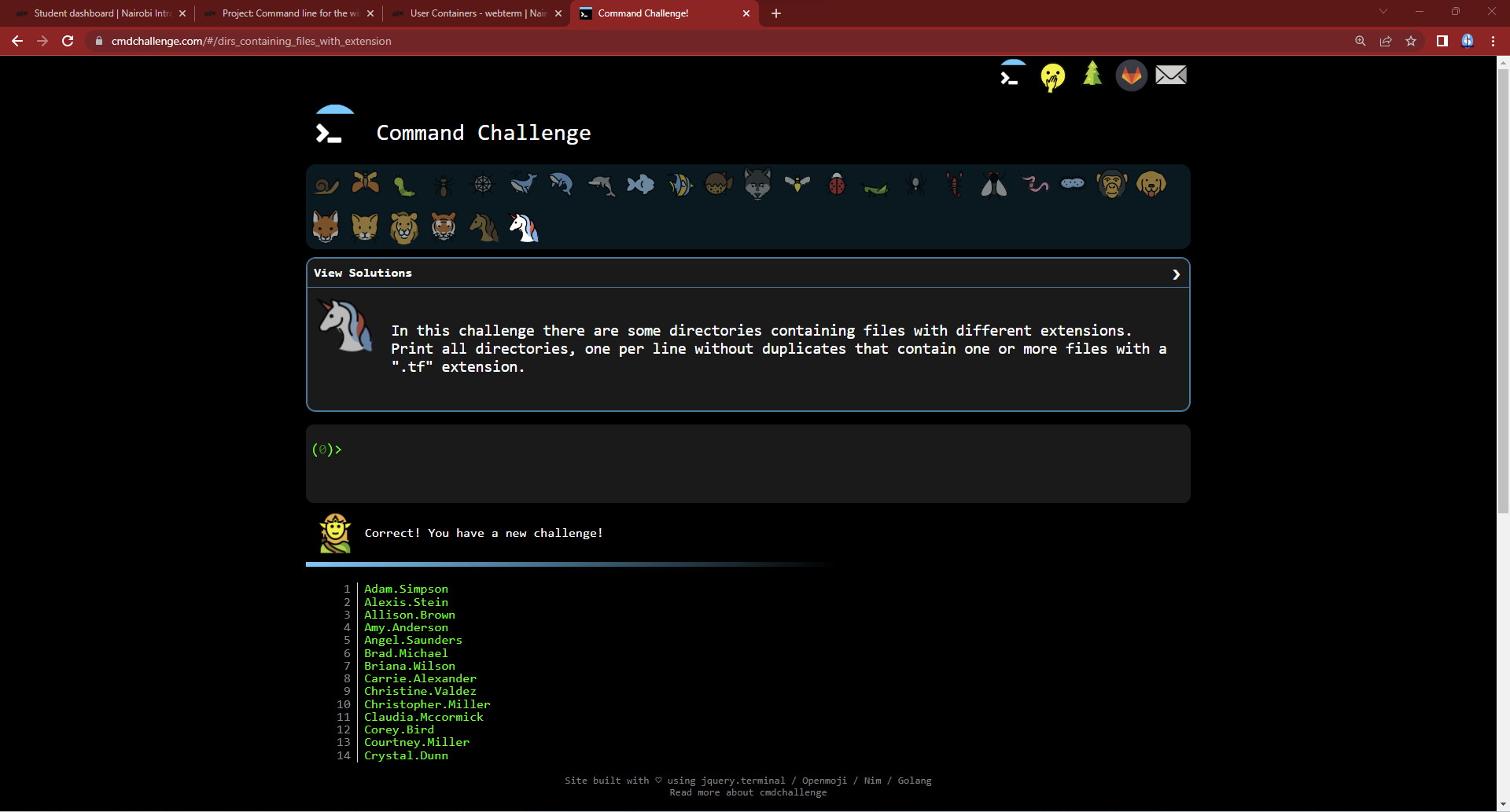Select the tiger challenge icon

coord(443,227)
